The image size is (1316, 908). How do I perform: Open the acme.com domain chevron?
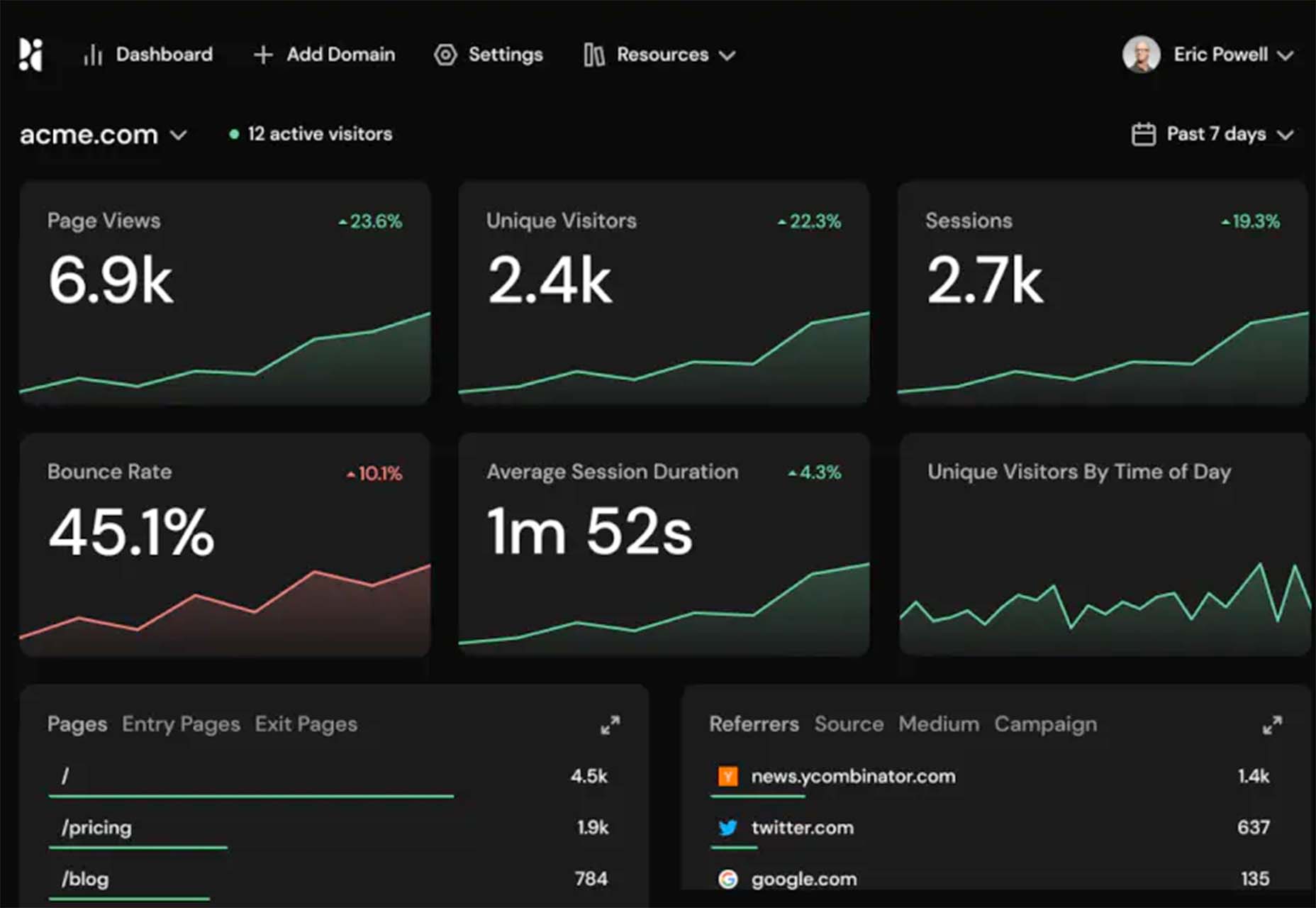tap(179, 135)
